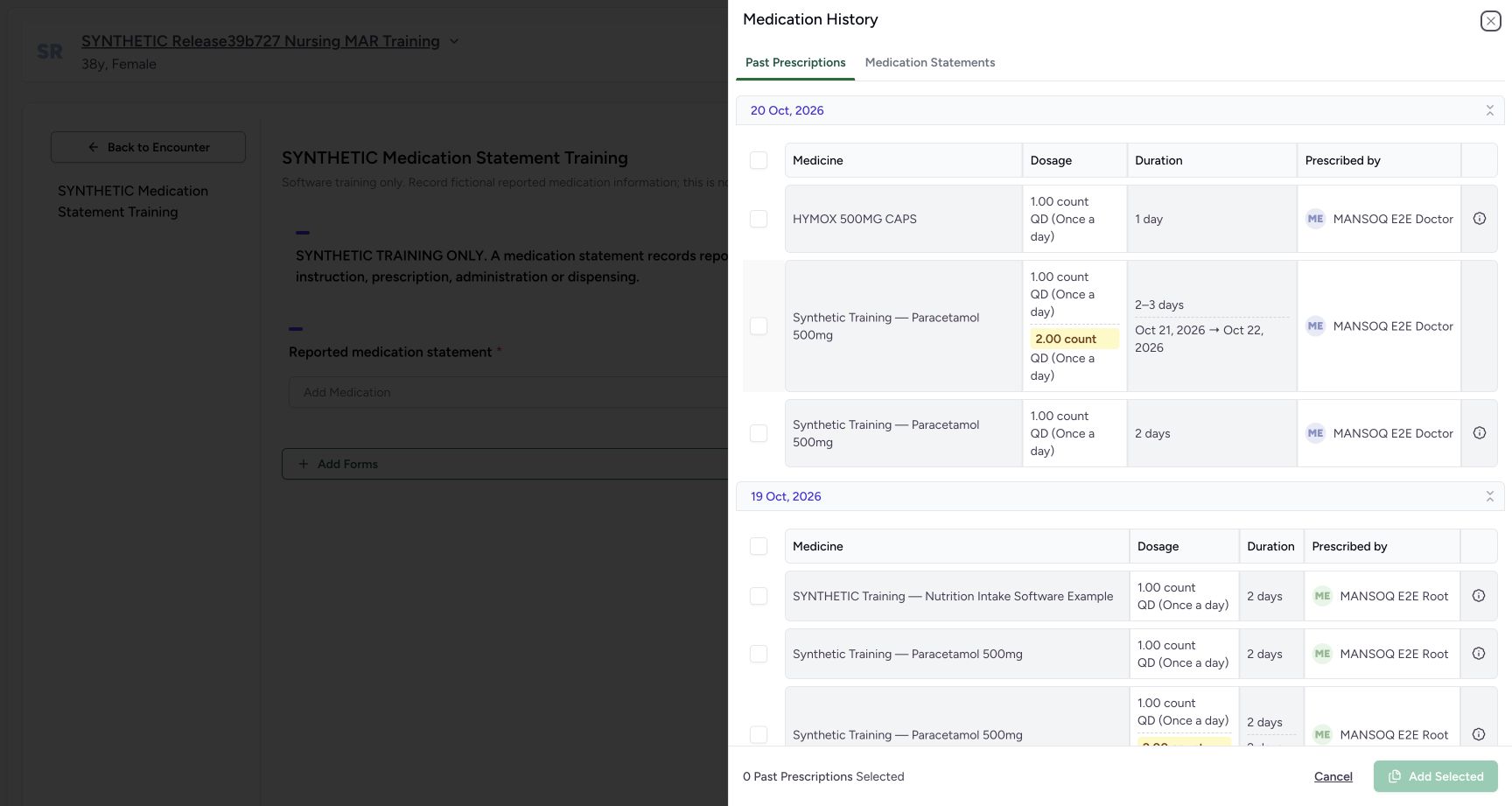
Task: Go Back to Encounter
Action: pos(148,147)
